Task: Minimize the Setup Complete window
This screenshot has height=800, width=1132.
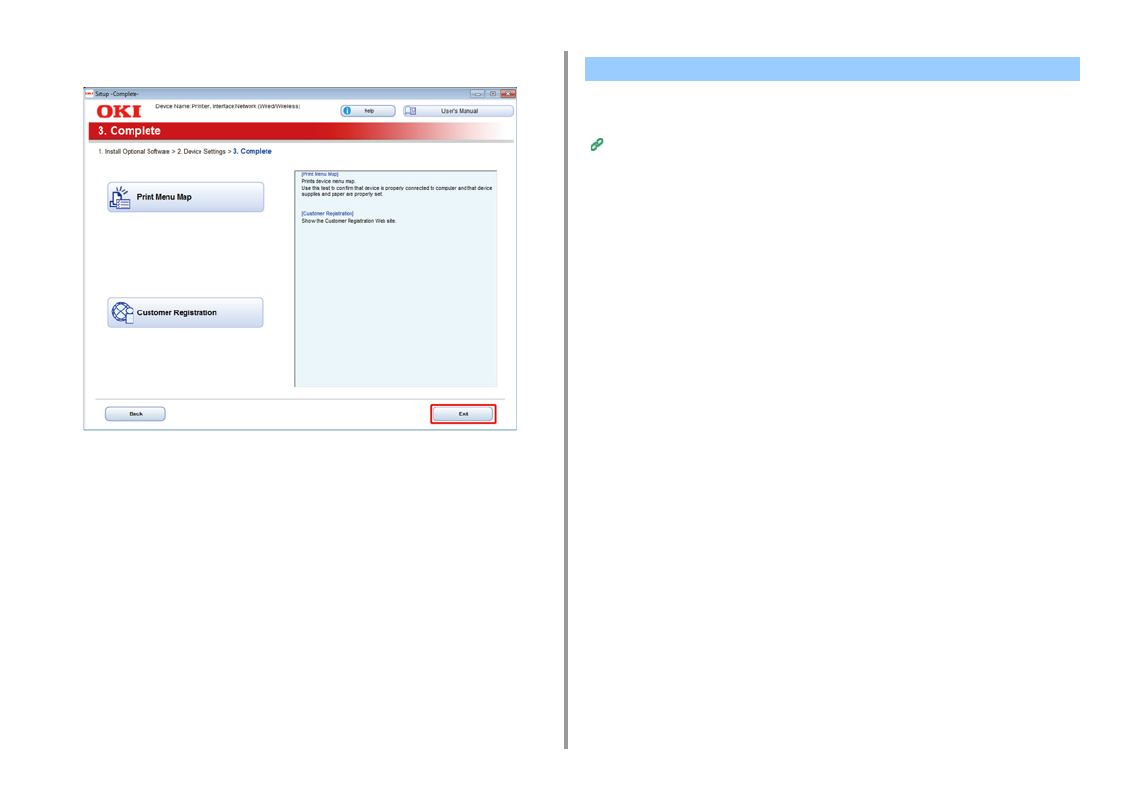Action: [478, 93]
